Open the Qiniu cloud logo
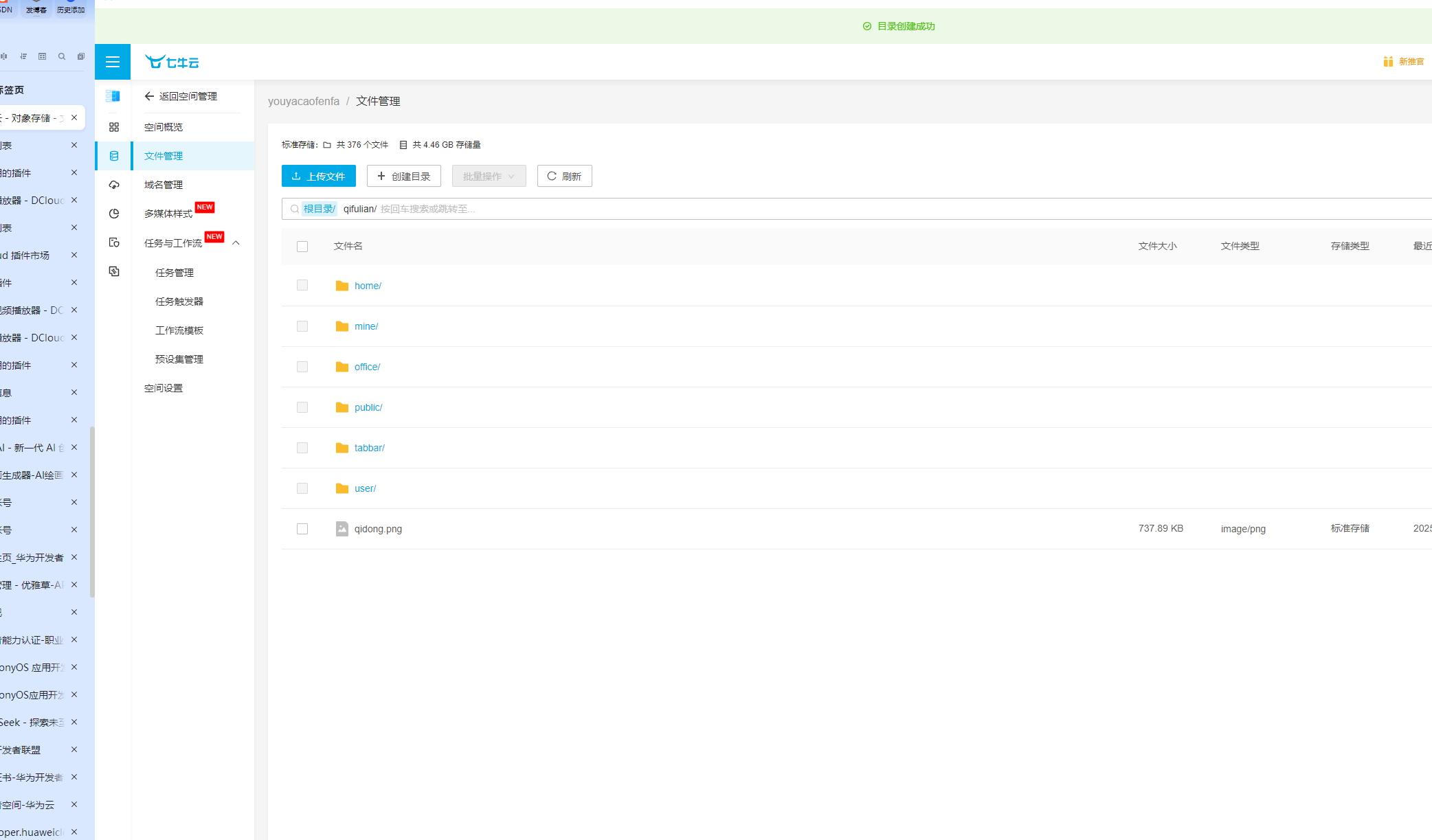The width and height of the screenshot is (1432, 840). pyautogui.click(x=172, y=62)
